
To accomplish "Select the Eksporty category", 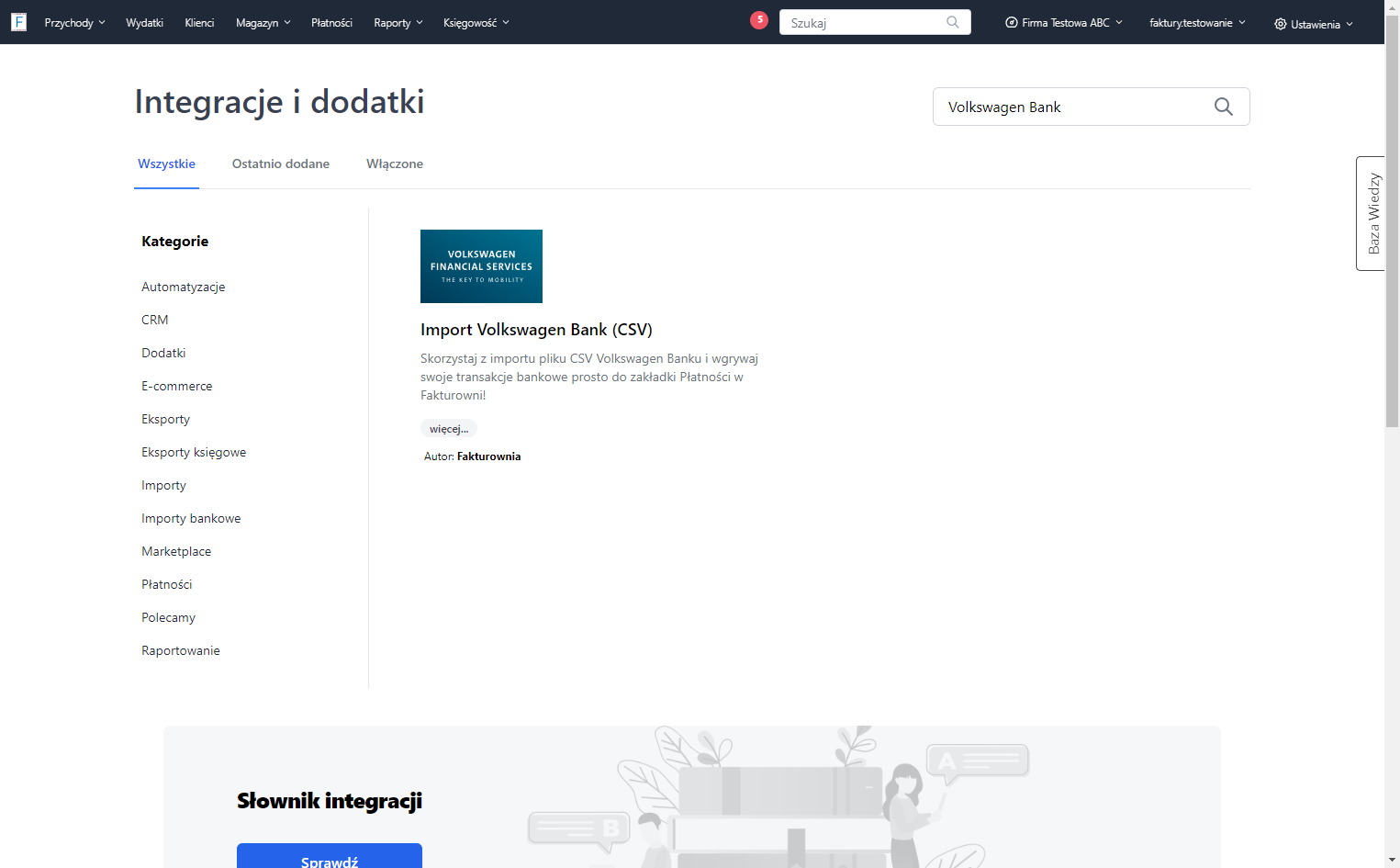I will [166, 419].
